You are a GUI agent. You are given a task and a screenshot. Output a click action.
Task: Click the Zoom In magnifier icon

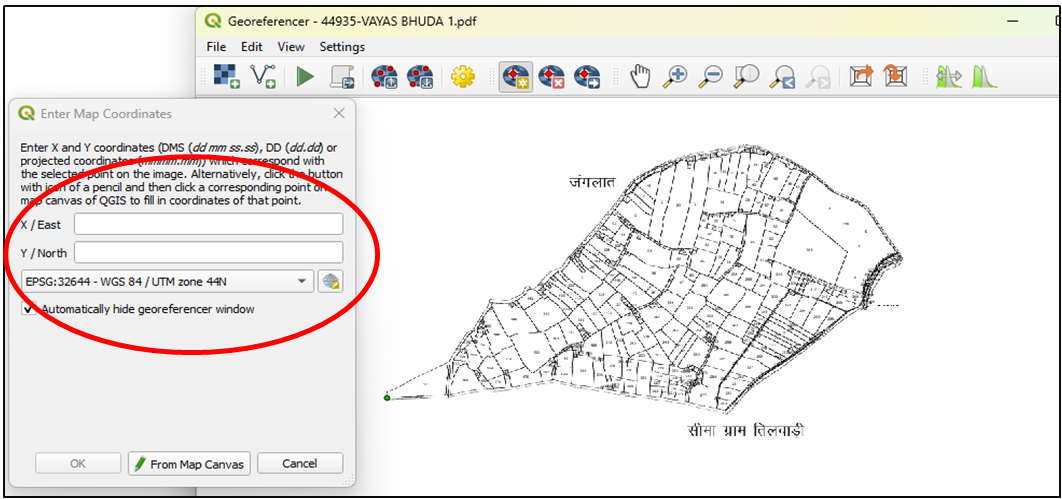[x=677, y=77]
